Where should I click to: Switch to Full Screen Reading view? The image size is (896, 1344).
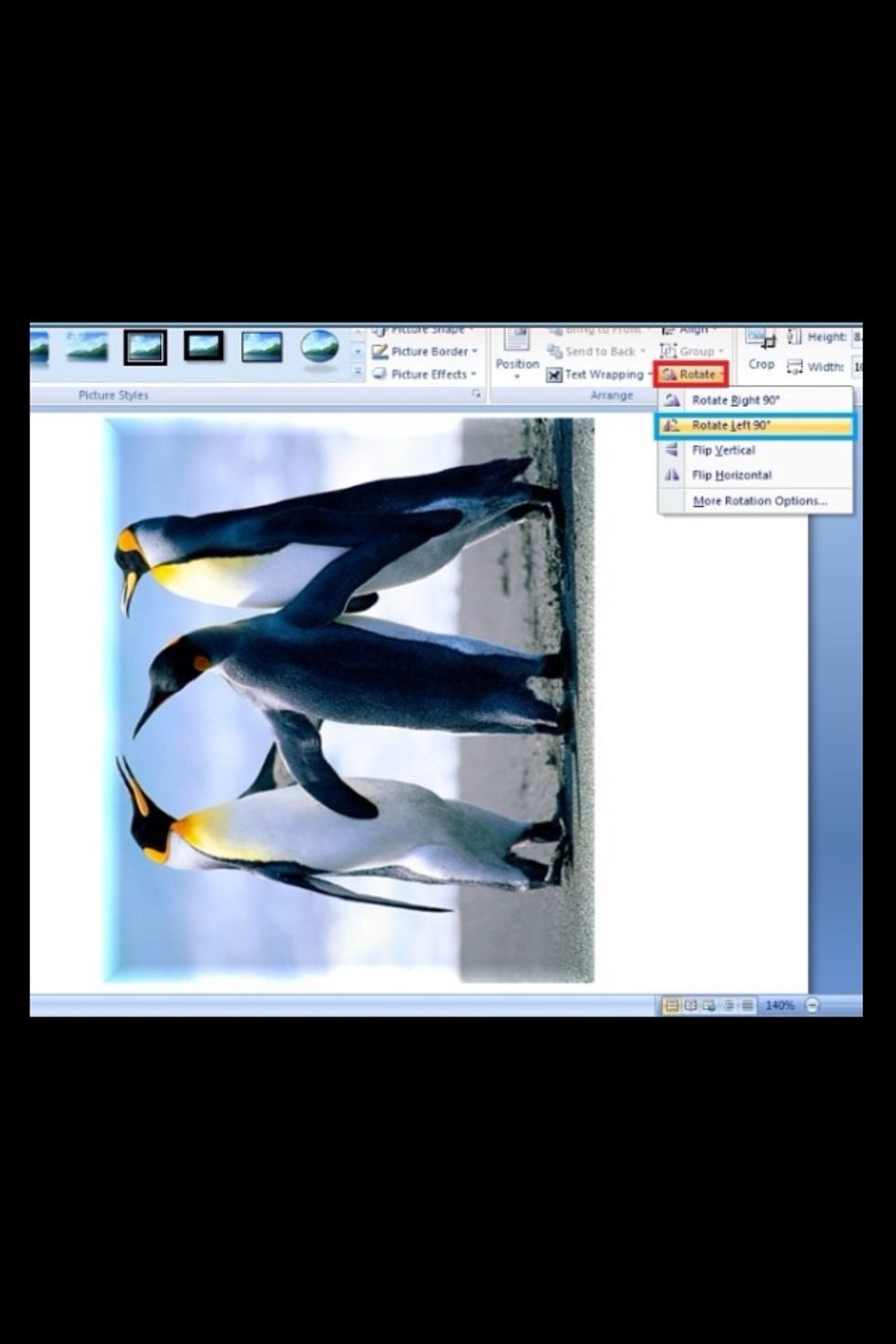(x=690, y=1005)
